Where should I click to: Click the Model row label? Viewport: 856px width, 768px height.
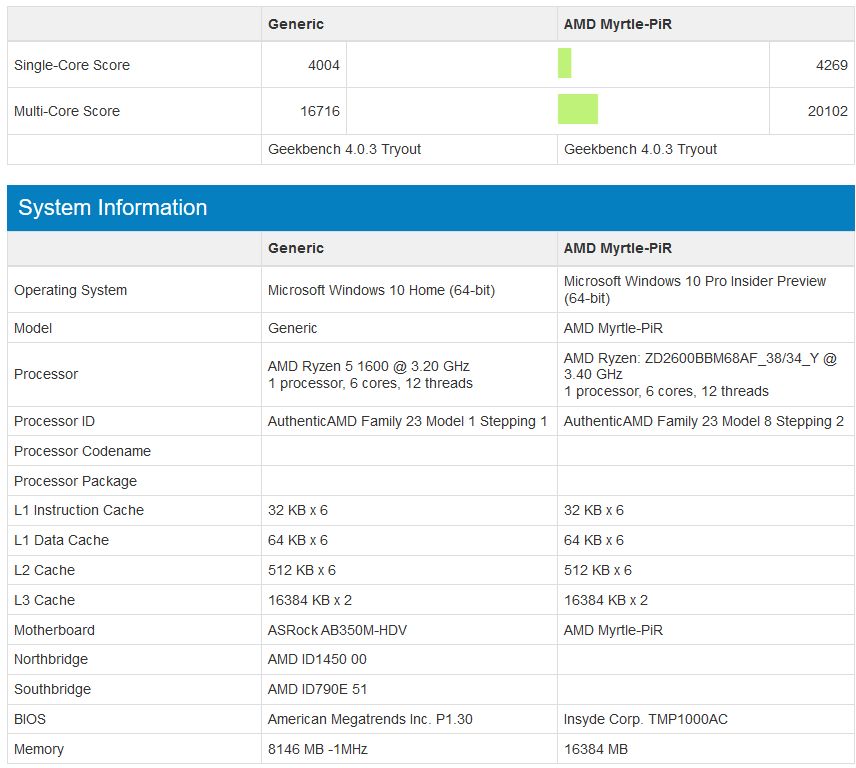[33, 328]
